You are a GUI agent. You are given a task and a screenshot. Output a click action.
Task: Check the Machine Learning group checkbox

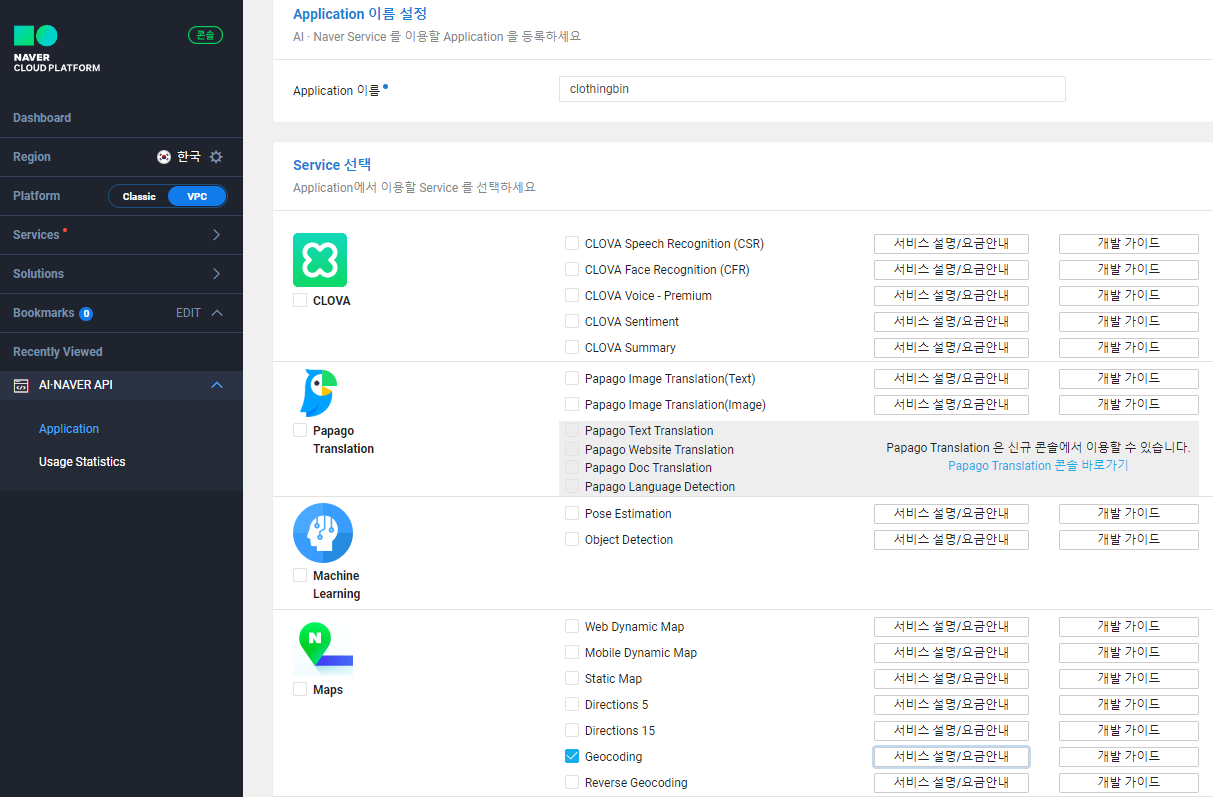(300, 575)
